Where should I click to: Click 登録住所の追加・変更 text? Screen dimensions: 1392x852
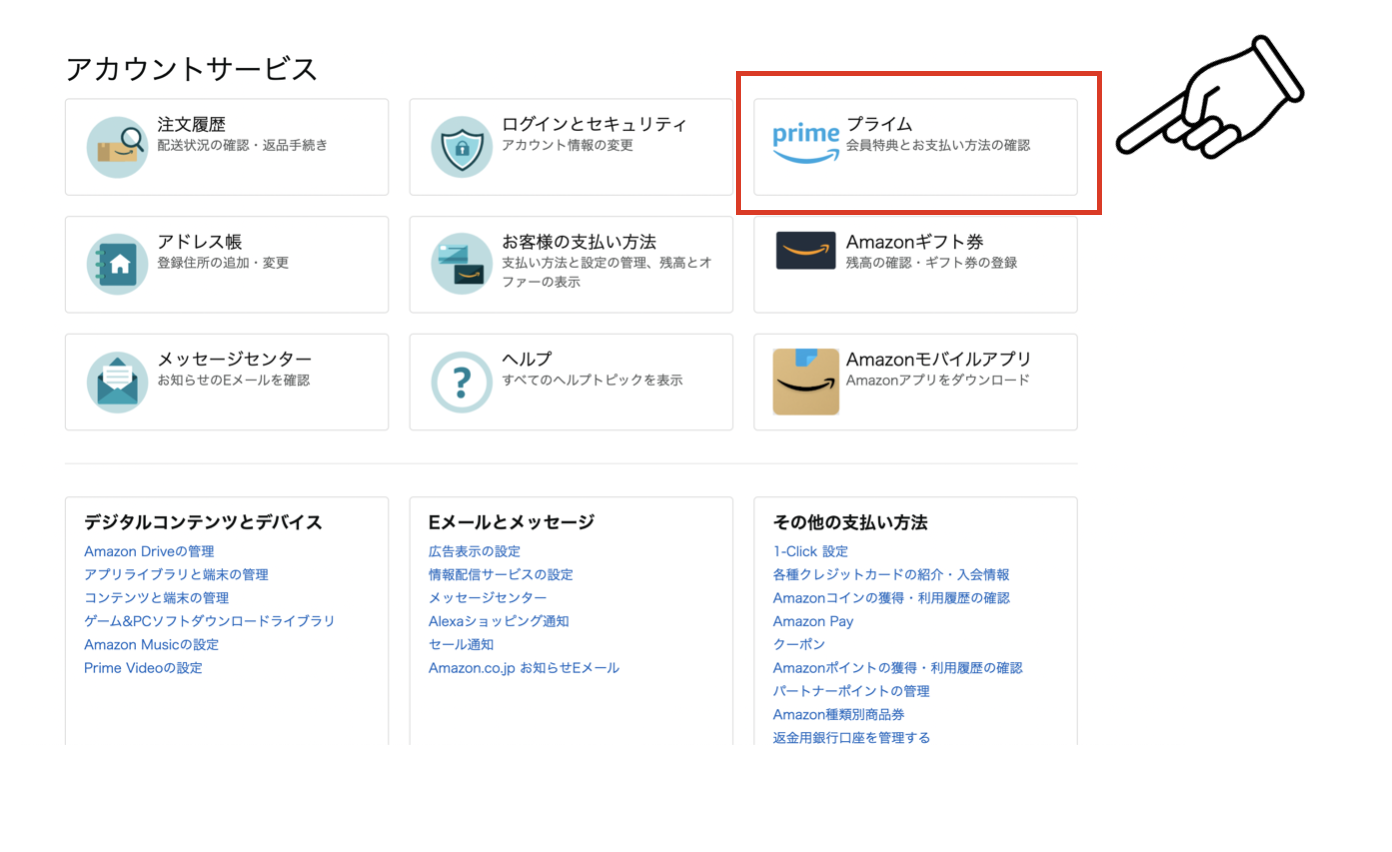pyautogui.click(x=223, y=263)
